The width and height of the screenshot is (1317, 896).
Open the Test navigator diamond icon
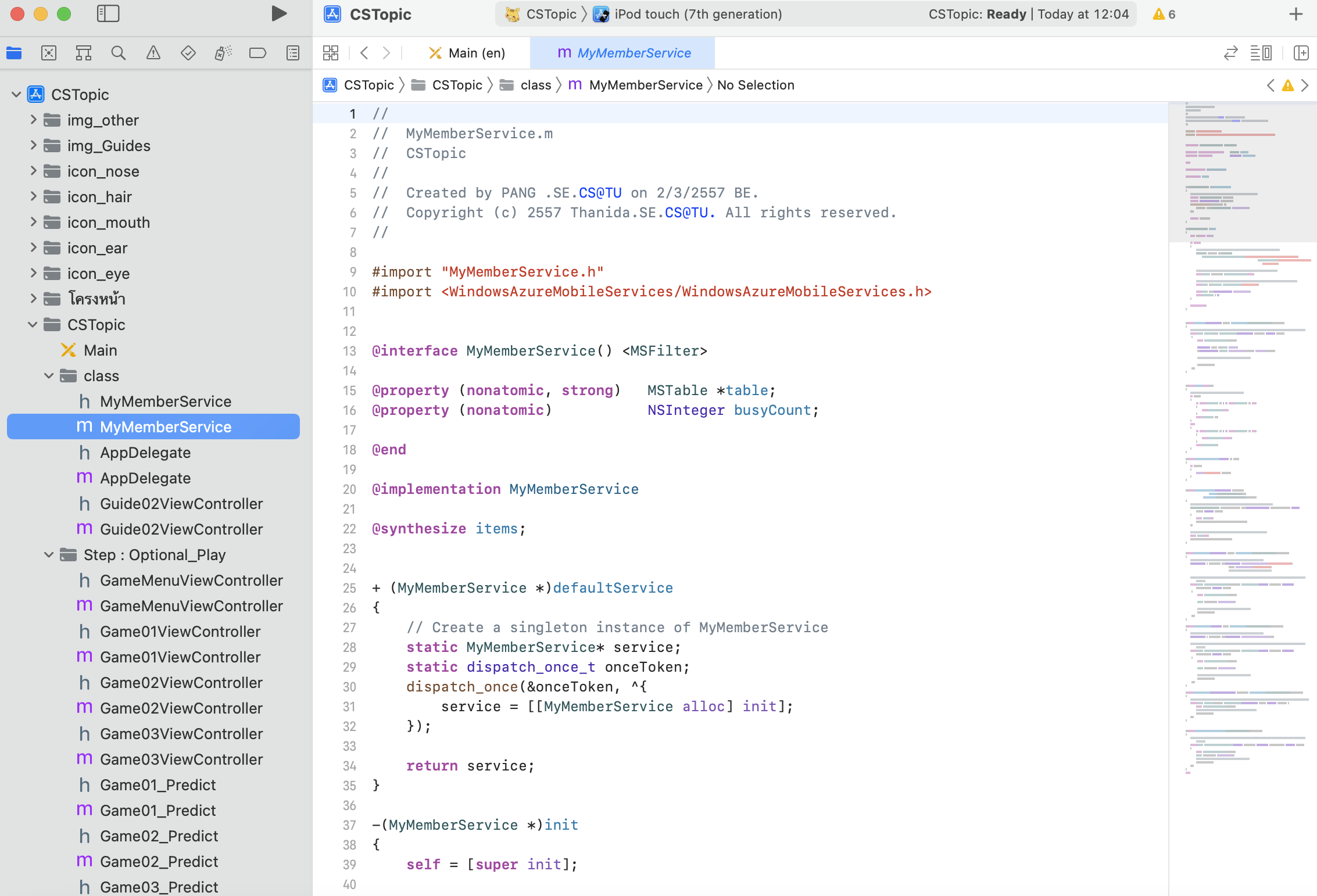tap(188, 53)
